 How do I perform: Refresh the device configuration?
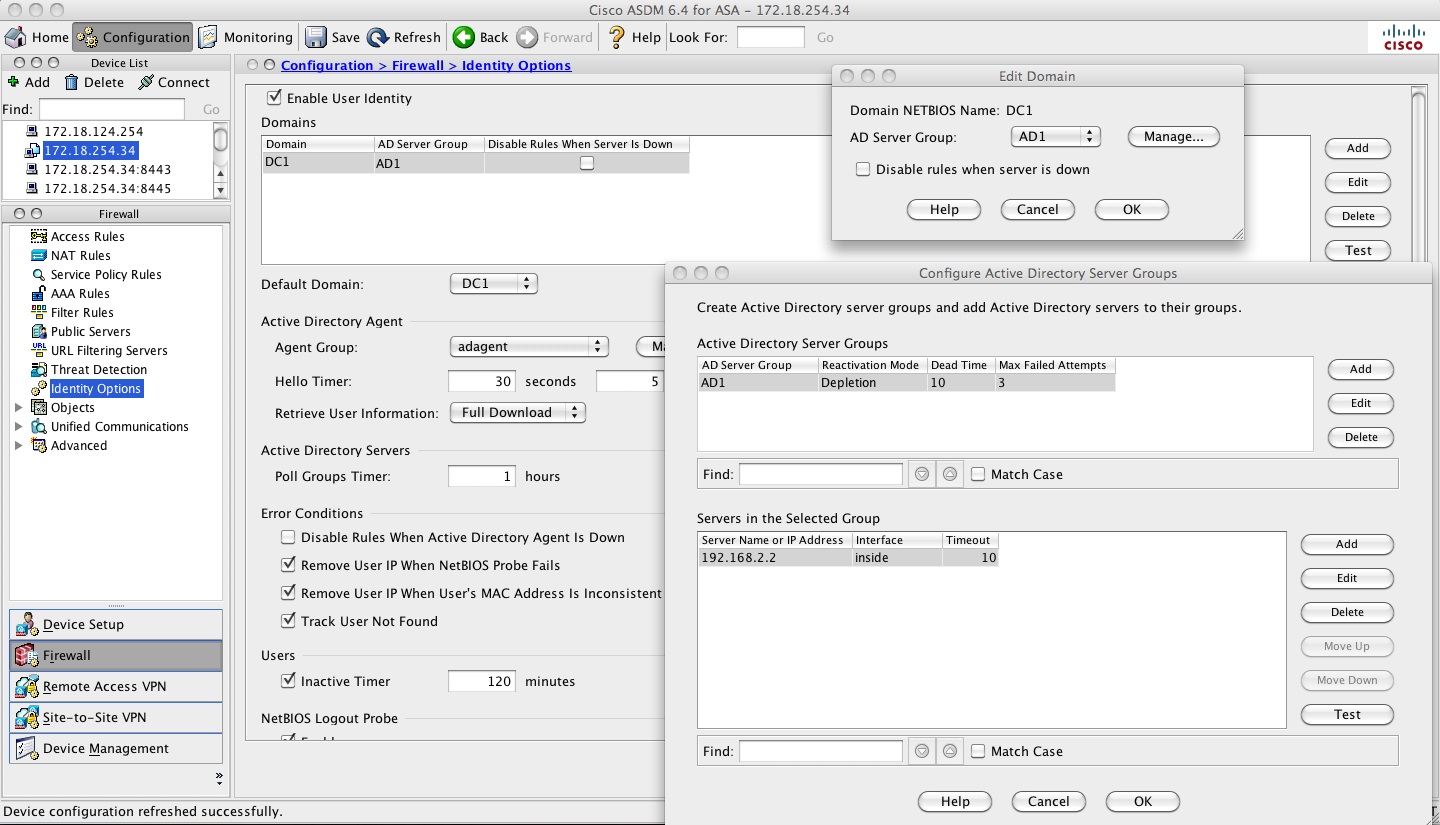click(404, 37)
